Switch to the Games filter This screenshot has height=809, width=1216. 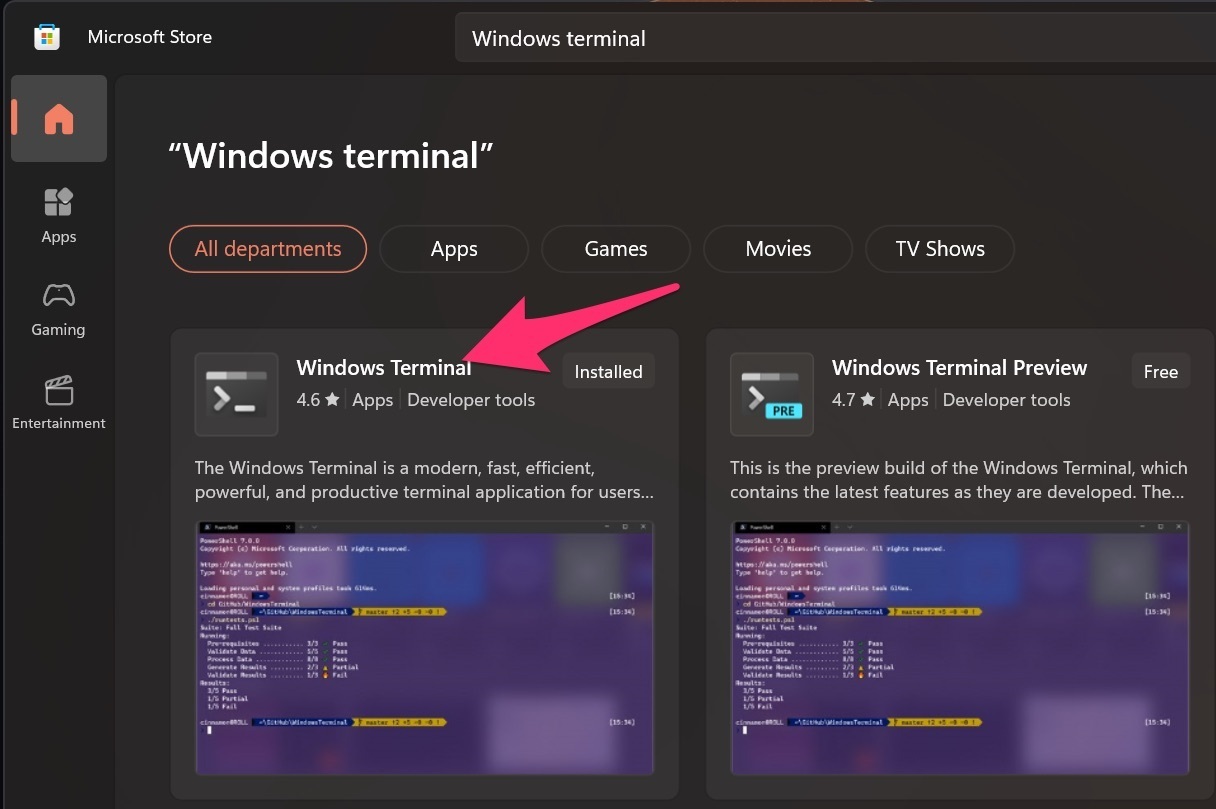click(615, 248)
